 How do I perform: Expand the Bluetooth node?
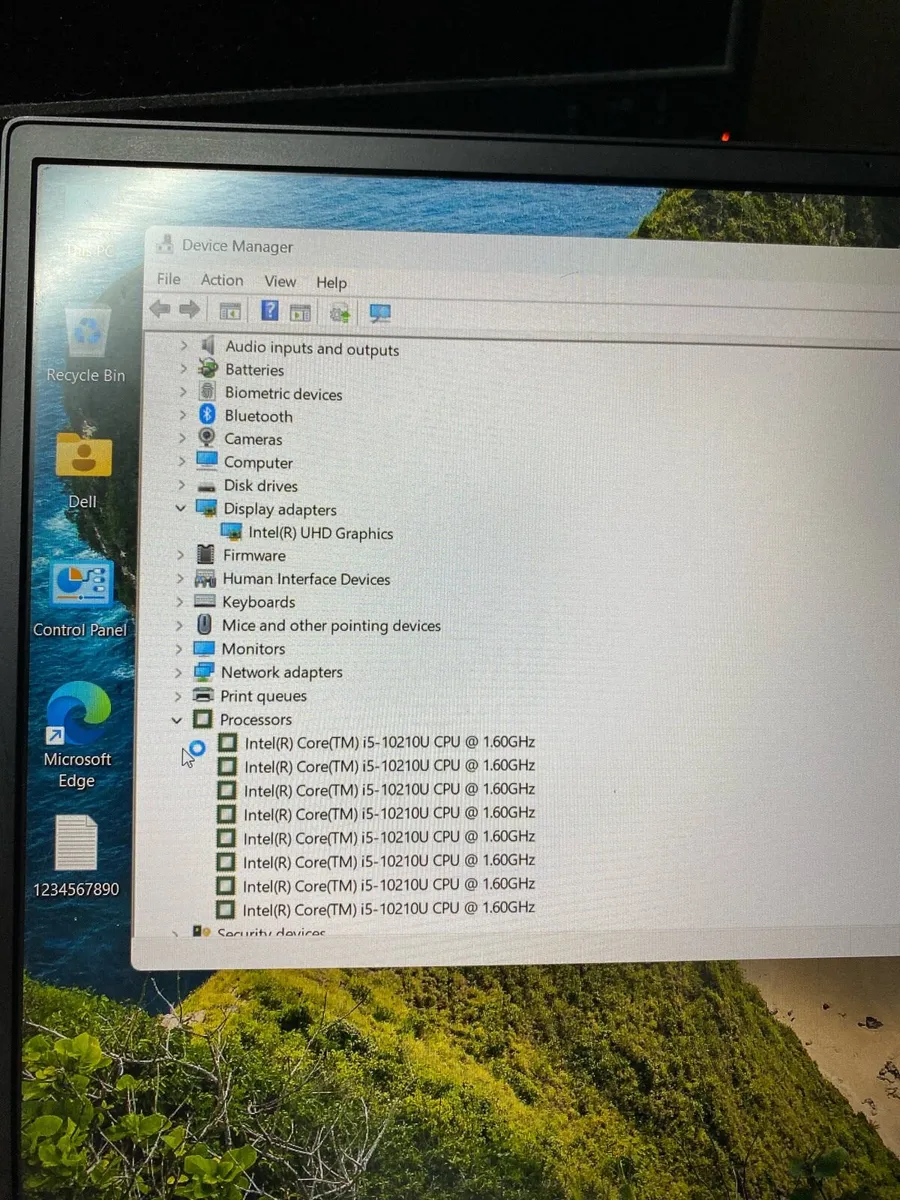182,414
